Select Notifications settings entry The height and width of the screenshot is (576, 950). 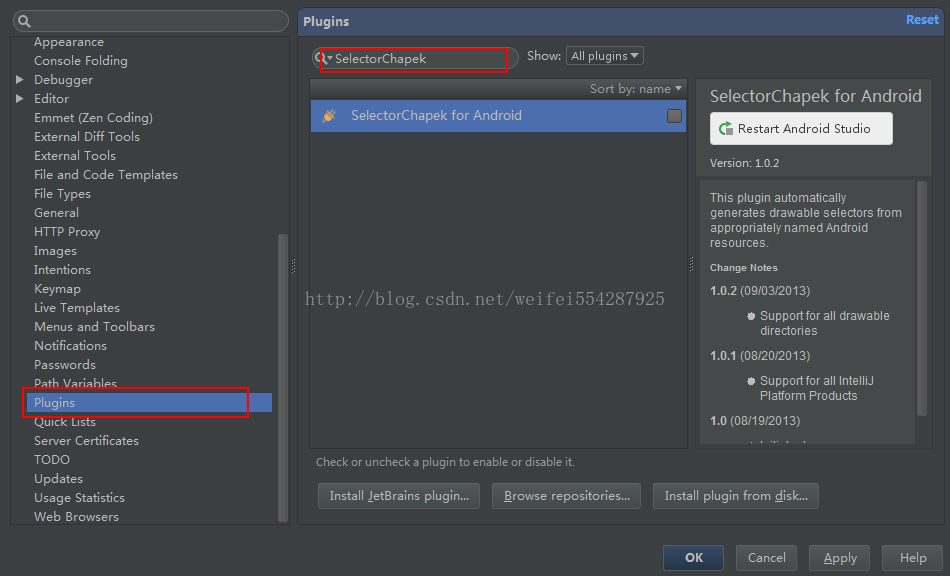(70, 346)
